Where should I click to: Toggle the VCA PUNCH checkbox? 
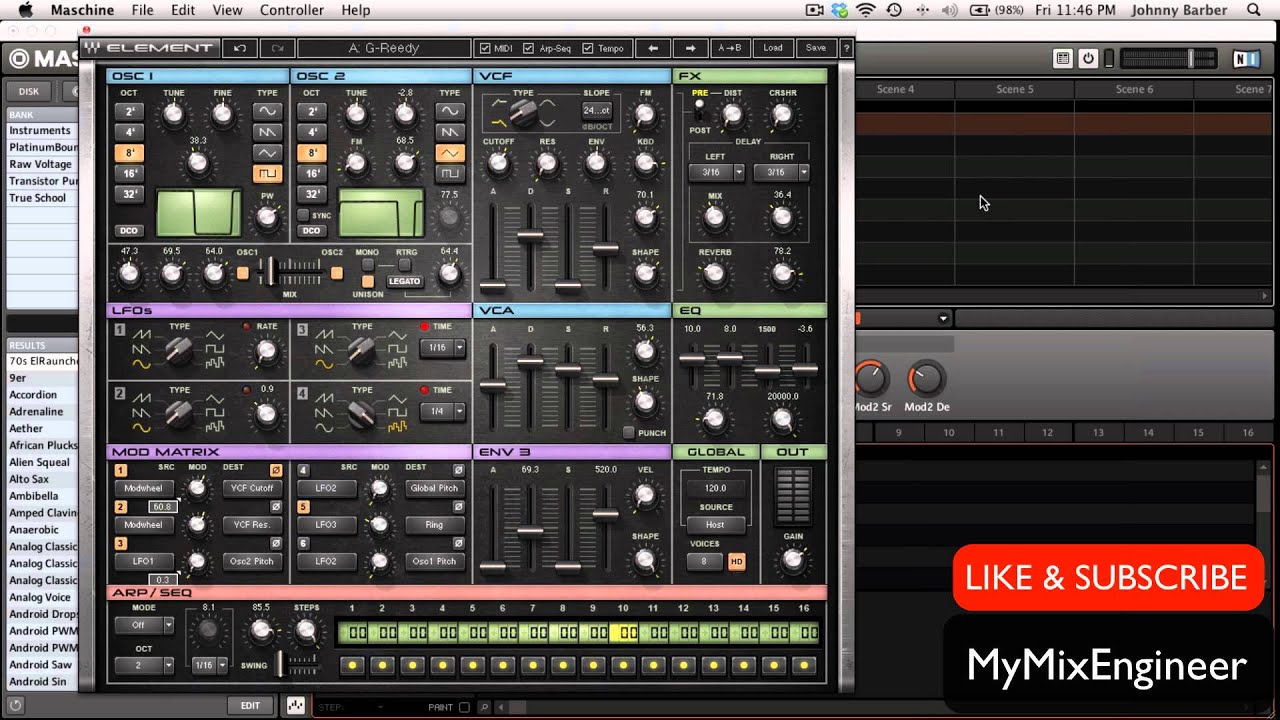(628, 433)
